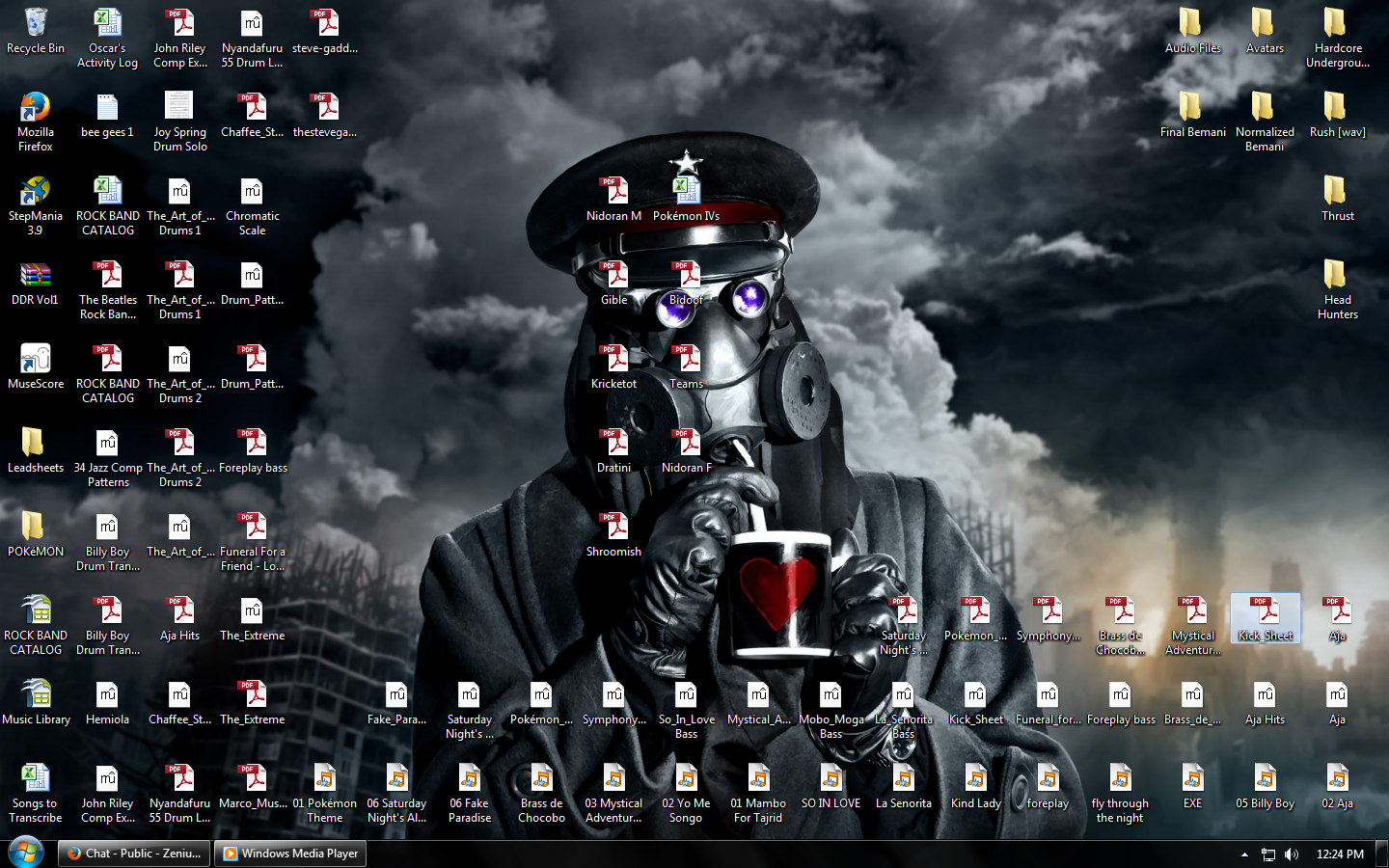Select Chromatic Scale MuseScore file
Viewport: 1389px width, 868px height.
[x=252, y=206]
